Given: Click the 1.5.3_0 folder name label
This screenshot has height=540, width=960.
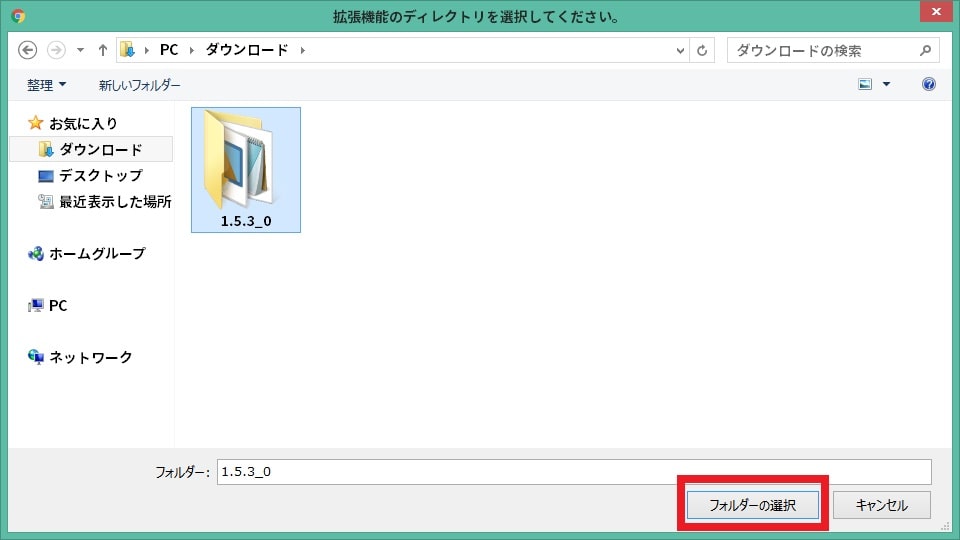Looking at the screenshot, I should [246, 221].
